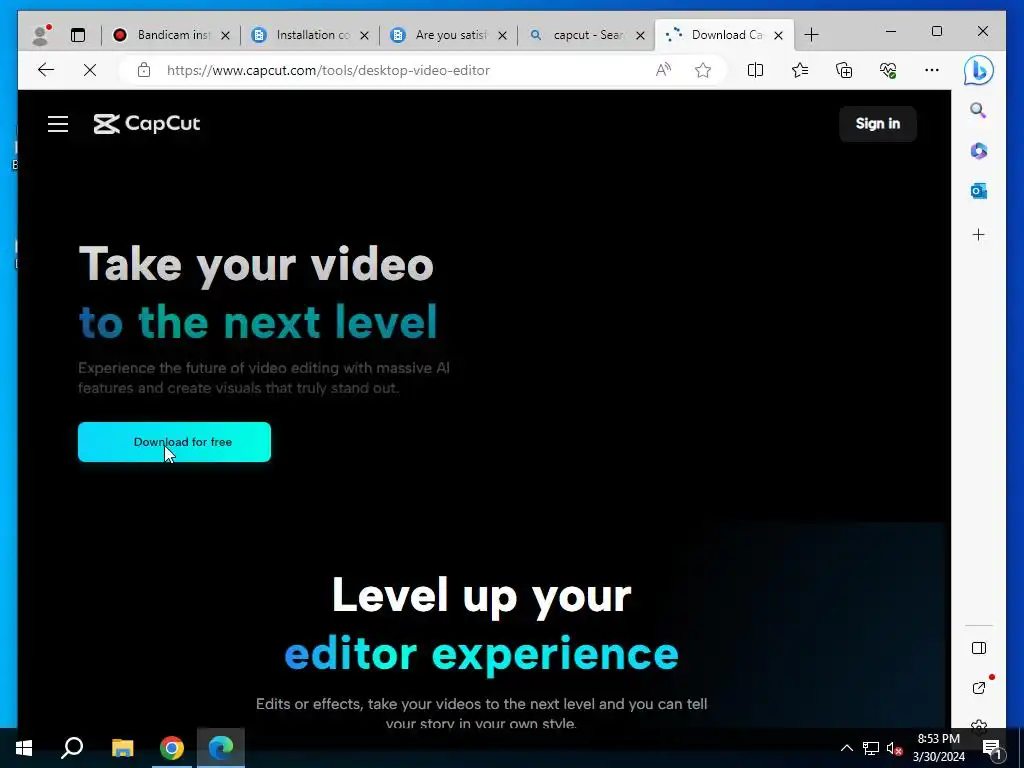
Task: Open the Edge profile icon
Action: coord(40,35)
